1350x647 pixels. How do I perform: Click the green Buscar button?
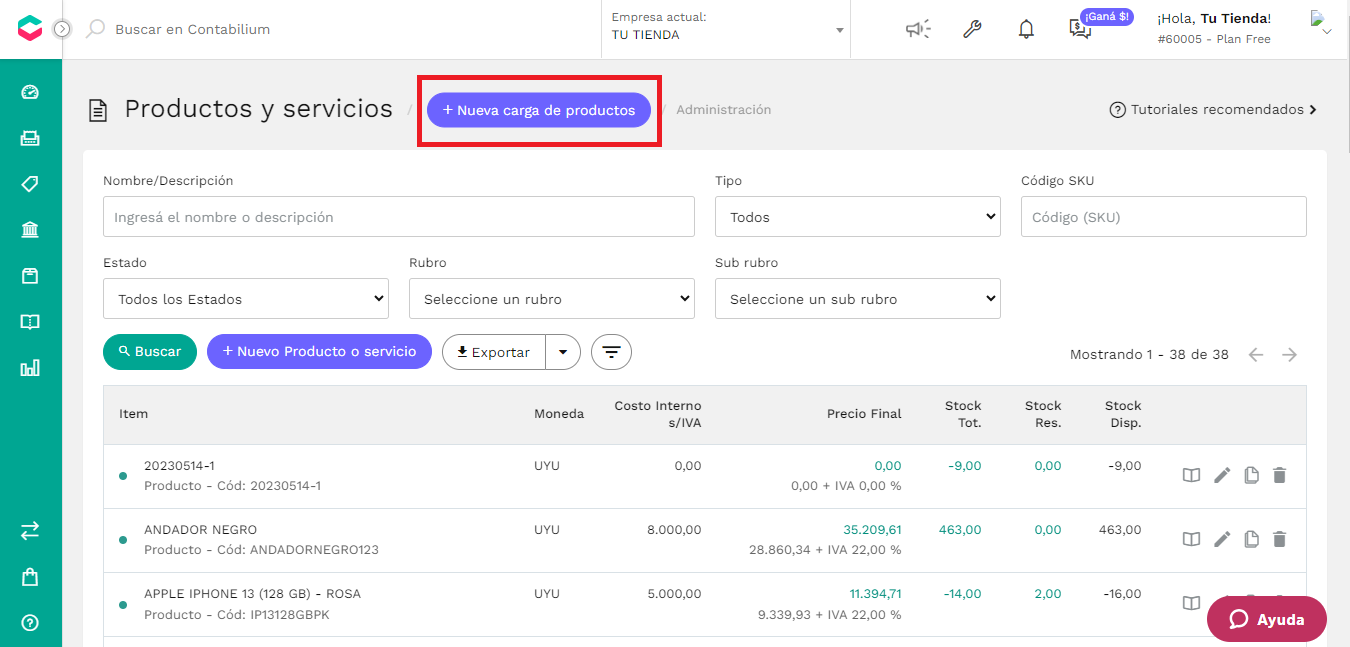(x=150, y=352)
